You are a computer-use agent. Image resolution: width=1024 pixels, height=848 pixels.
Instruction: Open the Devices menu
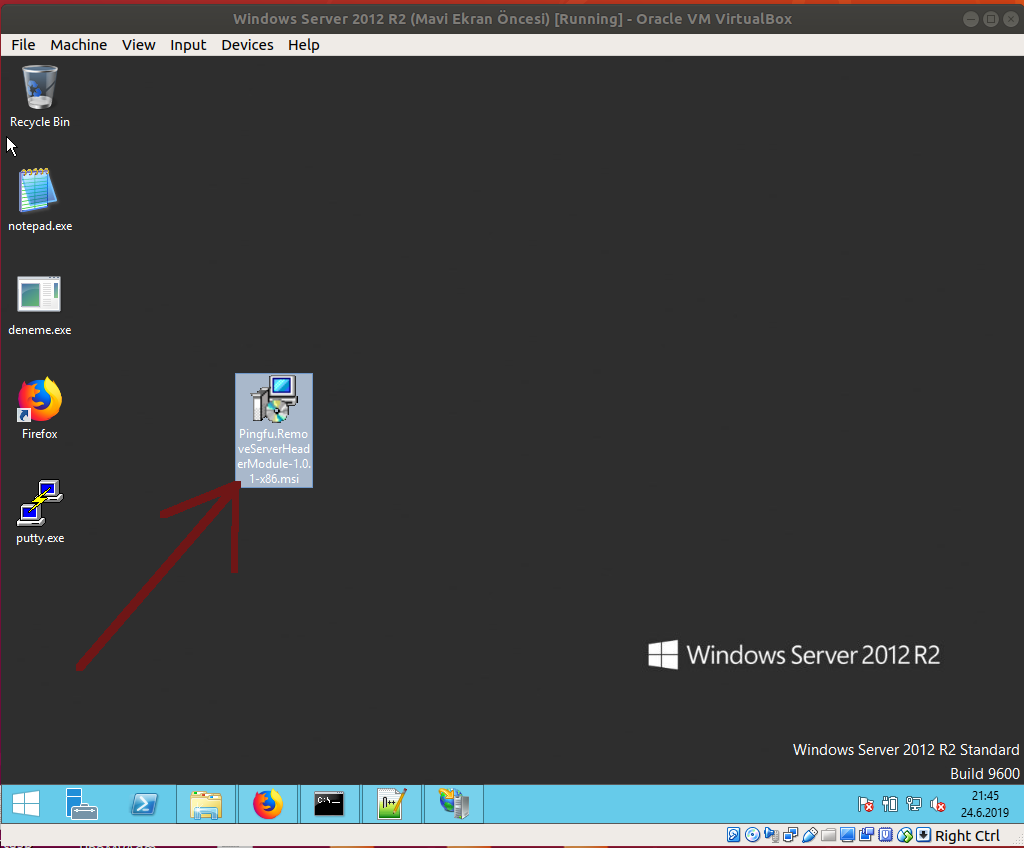[247, 45]
